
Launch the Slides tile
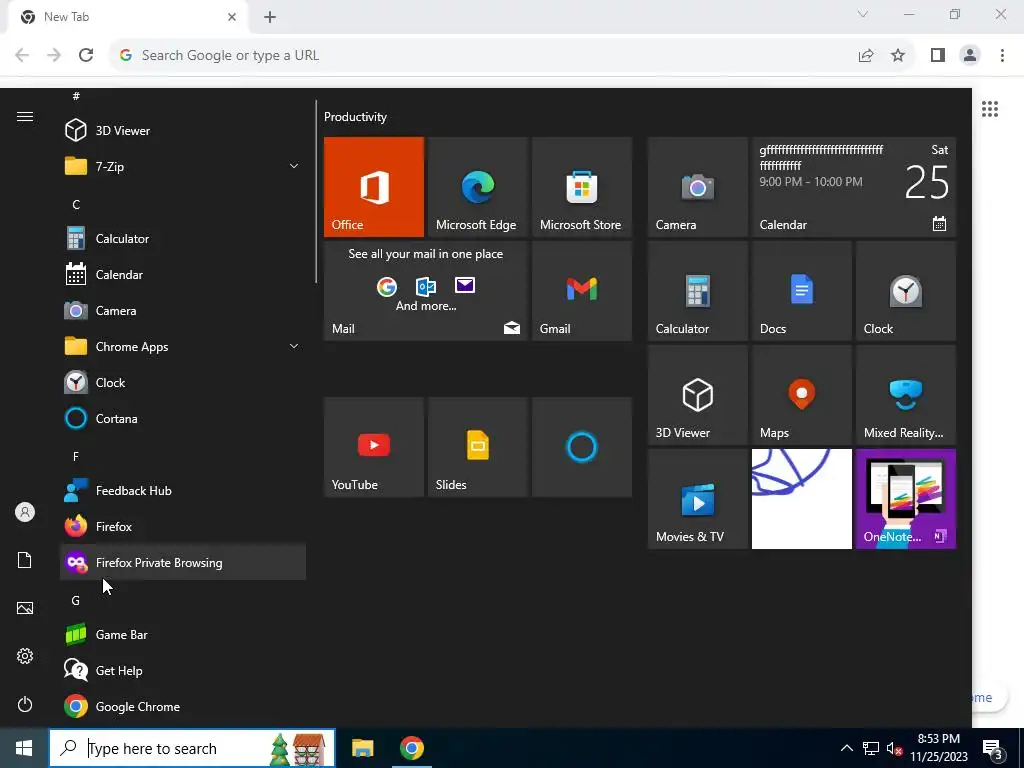pyautogui.click(x=477, y=447)
